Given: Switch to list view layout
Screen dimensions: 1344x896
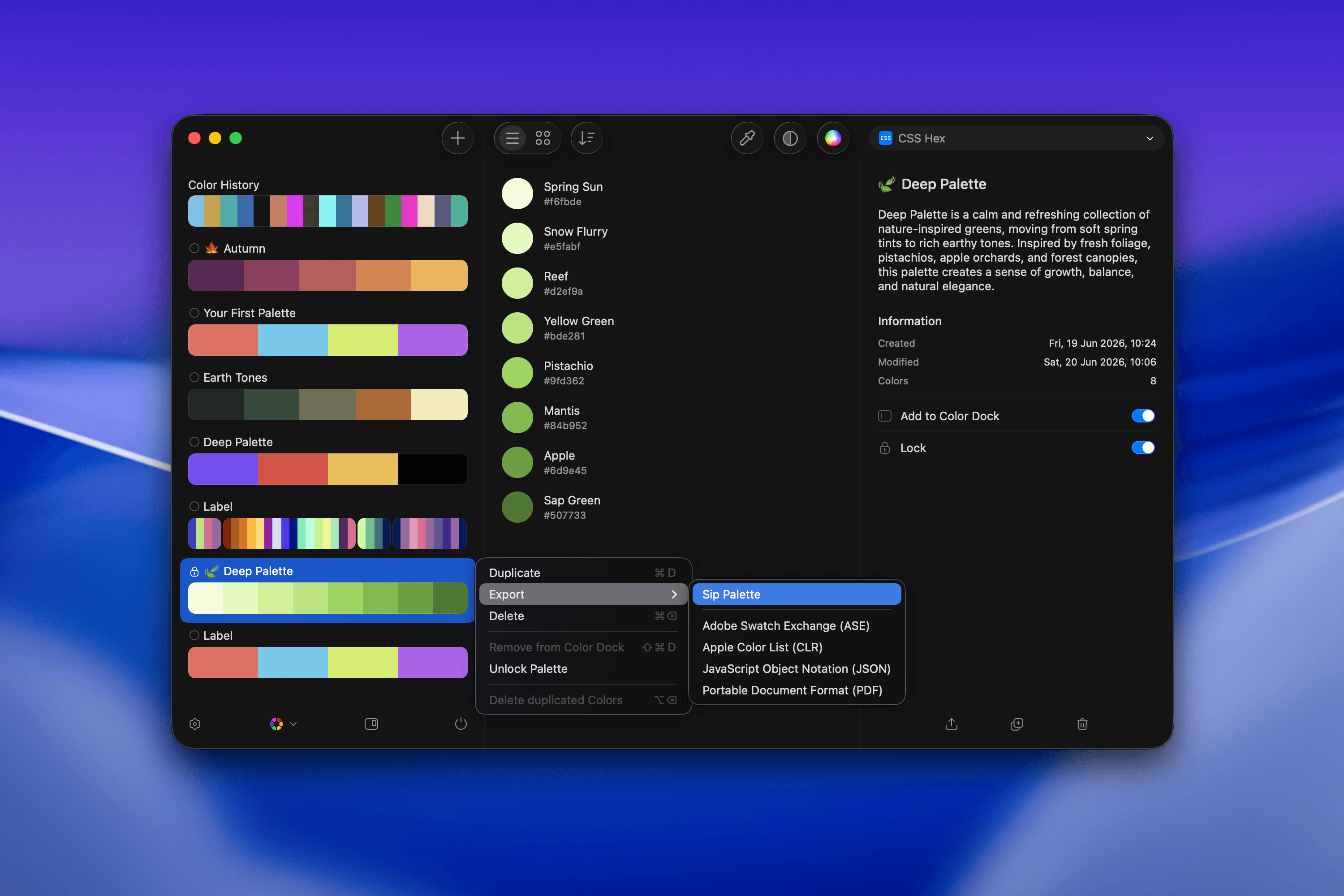Looking at the screenshot, I should 513,138.
